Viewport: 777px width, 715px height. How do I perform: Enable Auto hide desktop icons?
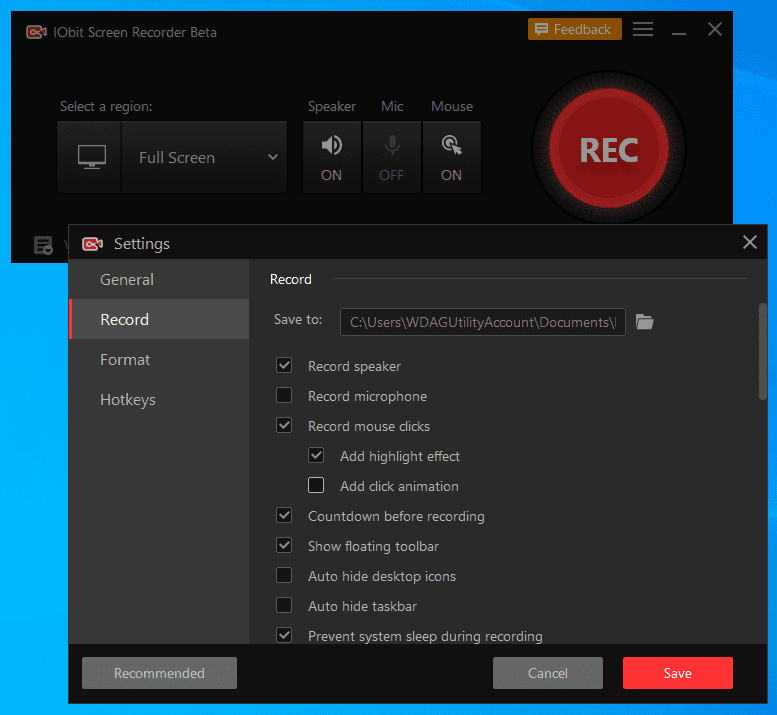click(284, 575)
